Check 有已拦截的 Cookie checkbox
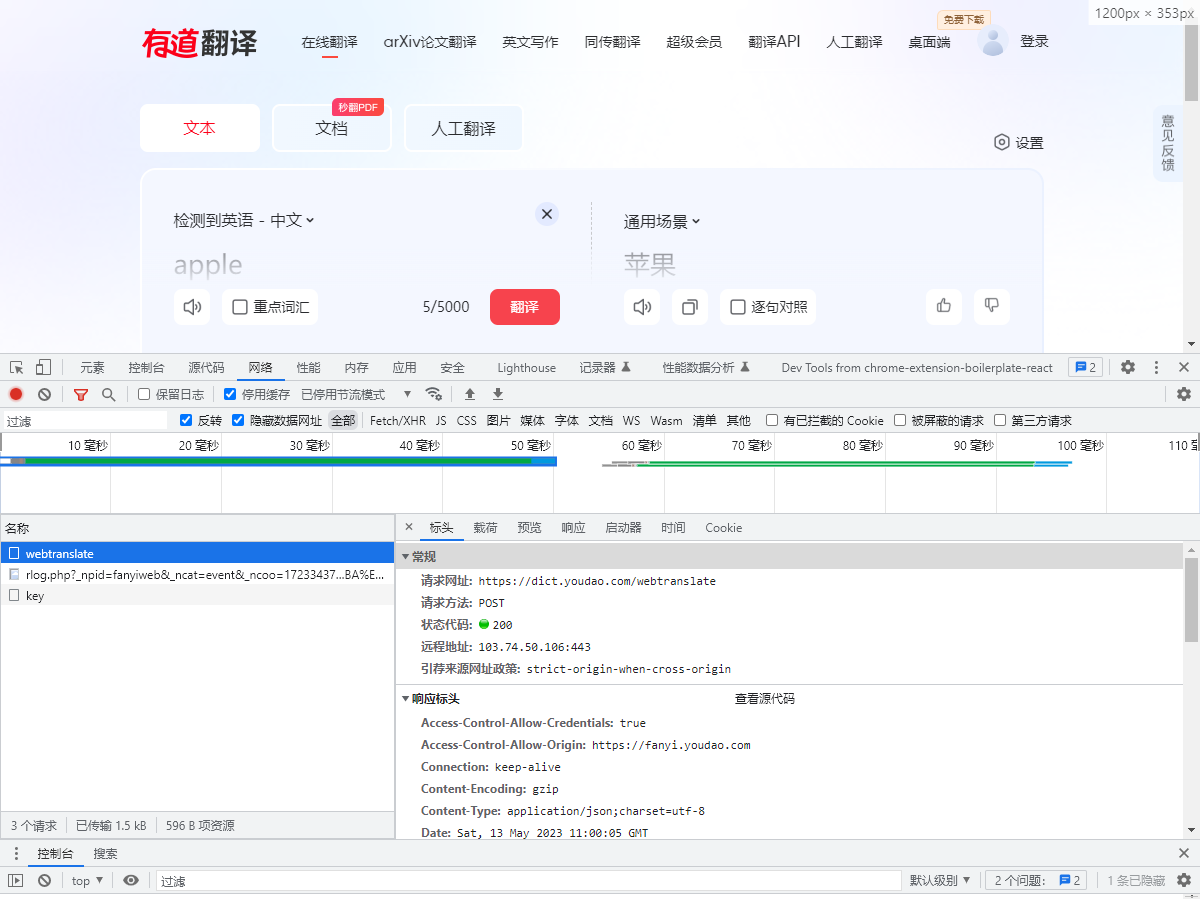 [772, 420]
